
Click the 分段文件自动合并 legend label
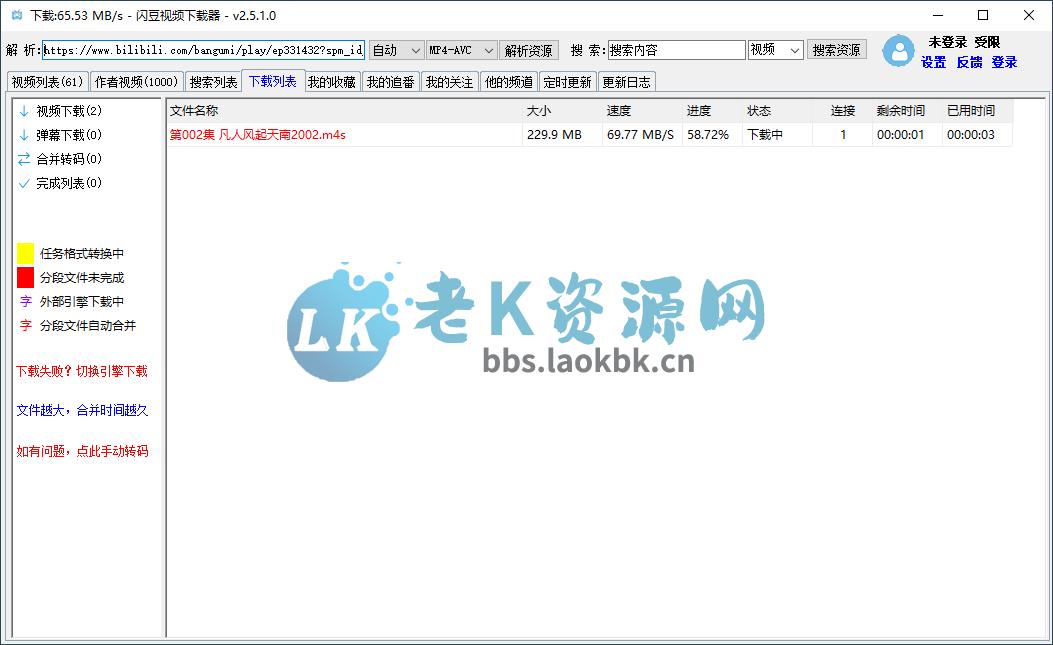[x=88, y=326]
